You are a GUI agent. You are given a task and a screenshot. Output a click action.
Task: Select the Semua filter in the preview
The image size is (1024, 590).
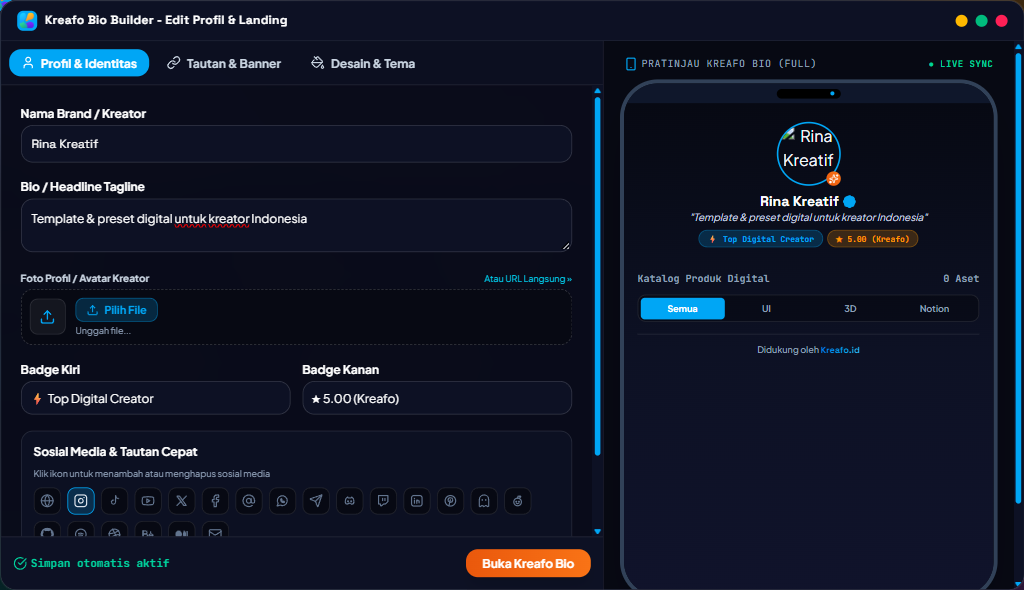tap(682, 308)
